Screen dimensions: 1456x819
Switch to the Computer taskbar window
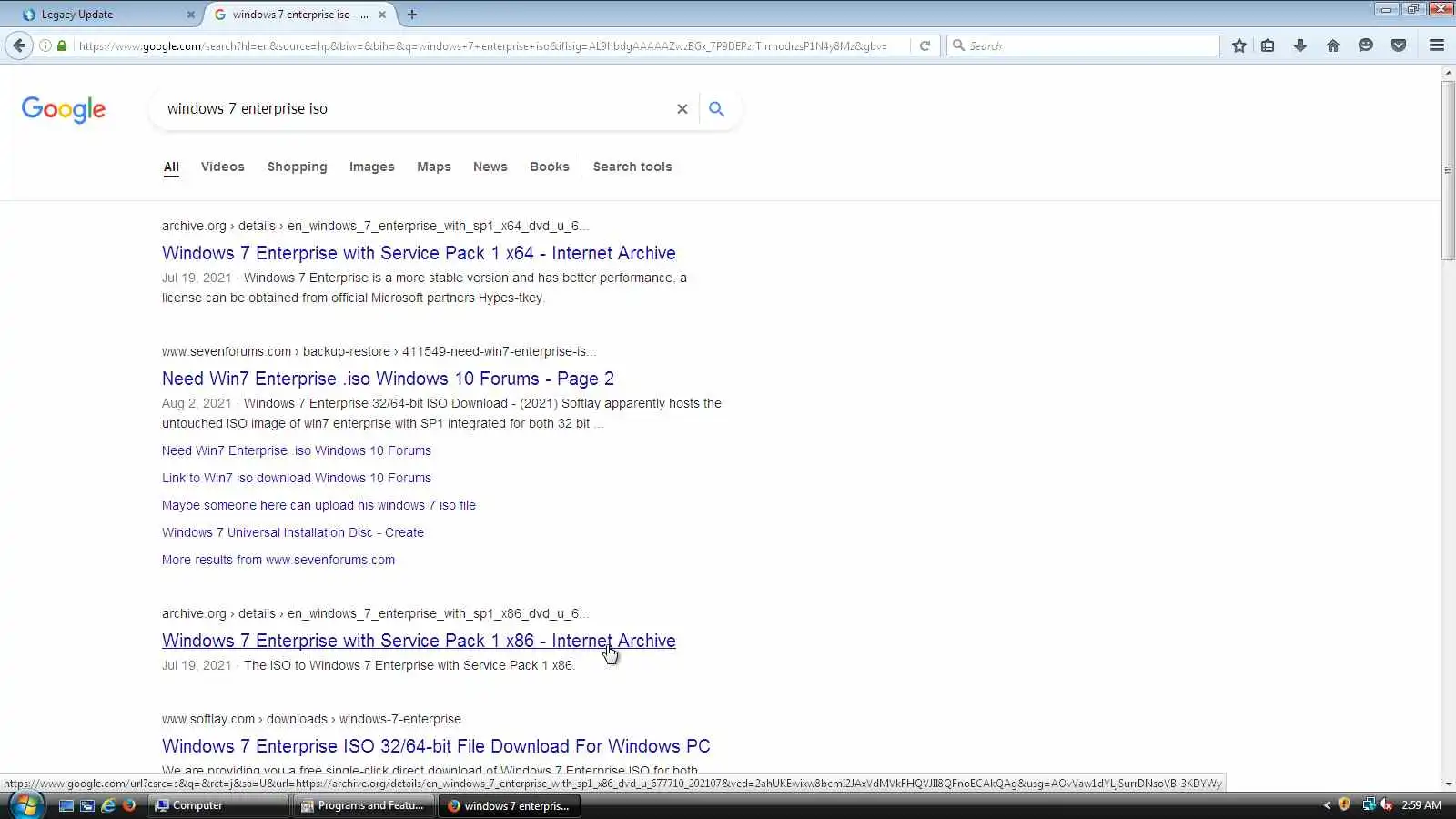click(218, 805)
